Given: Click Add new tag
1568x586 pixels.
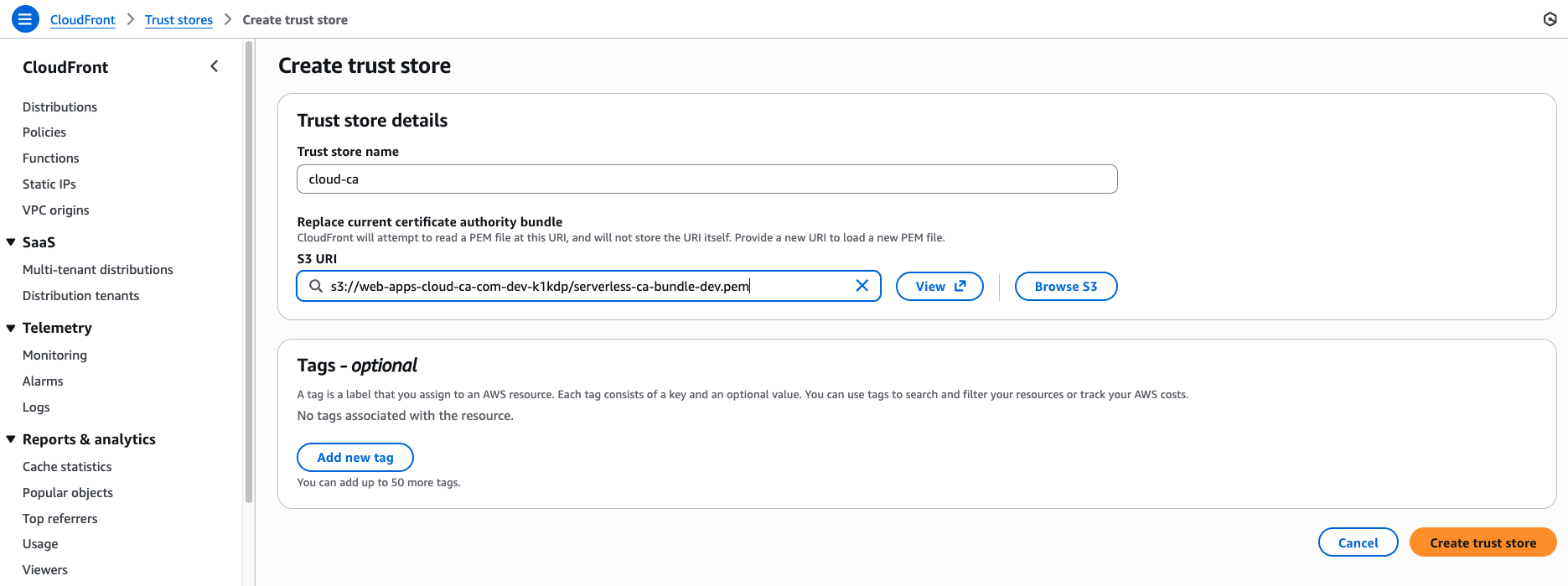Looking at the screenshot, I should point(355,457).
